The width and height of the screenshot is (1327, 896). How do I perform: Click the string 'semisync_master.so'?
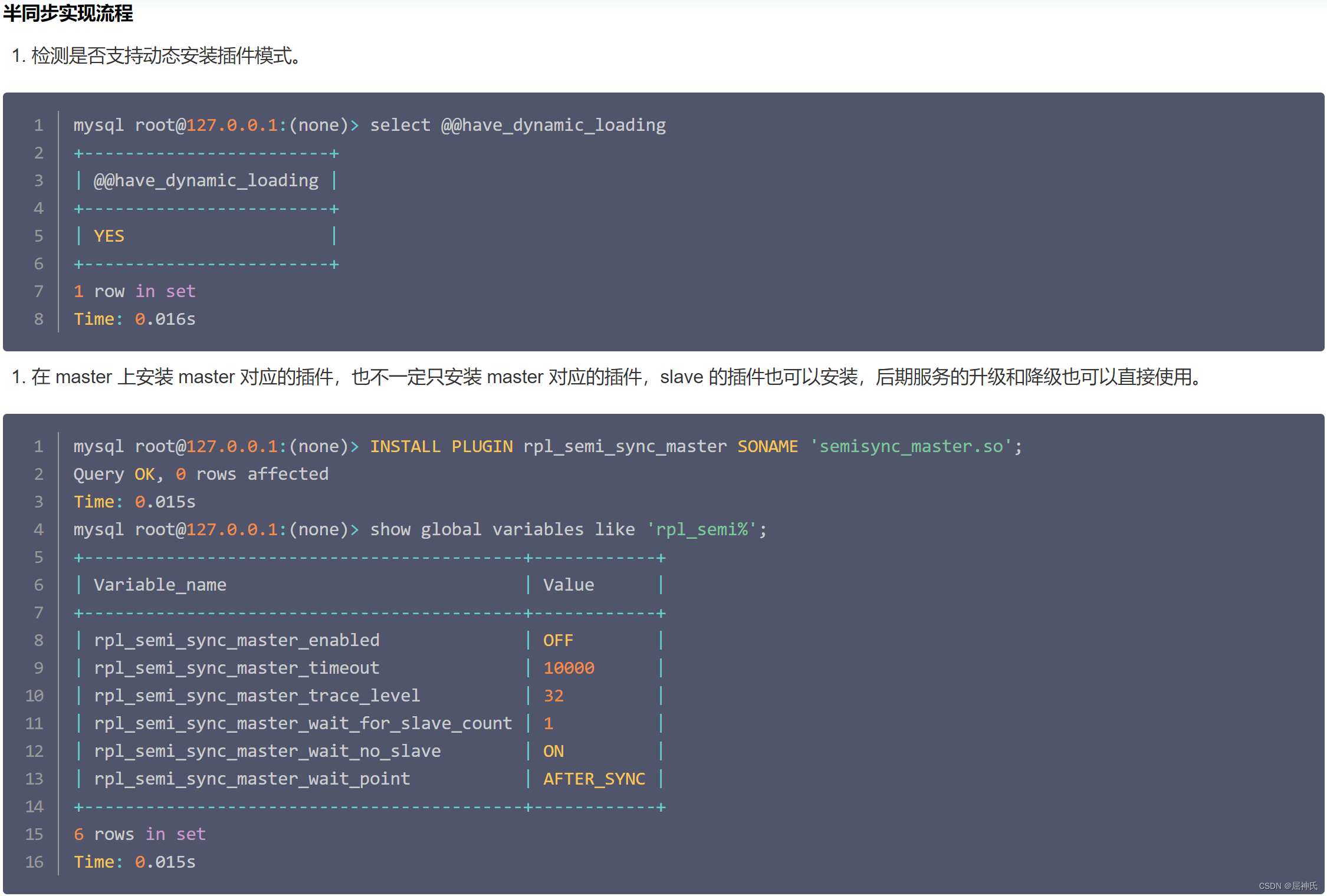[x=914, y=446]
